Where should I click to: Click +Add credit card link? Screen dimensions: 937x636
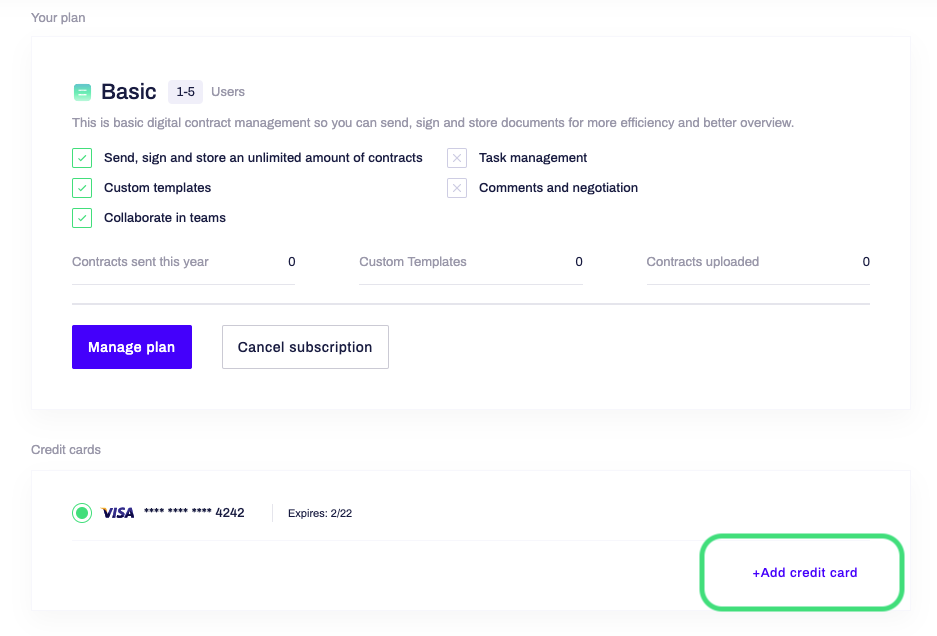804,573
